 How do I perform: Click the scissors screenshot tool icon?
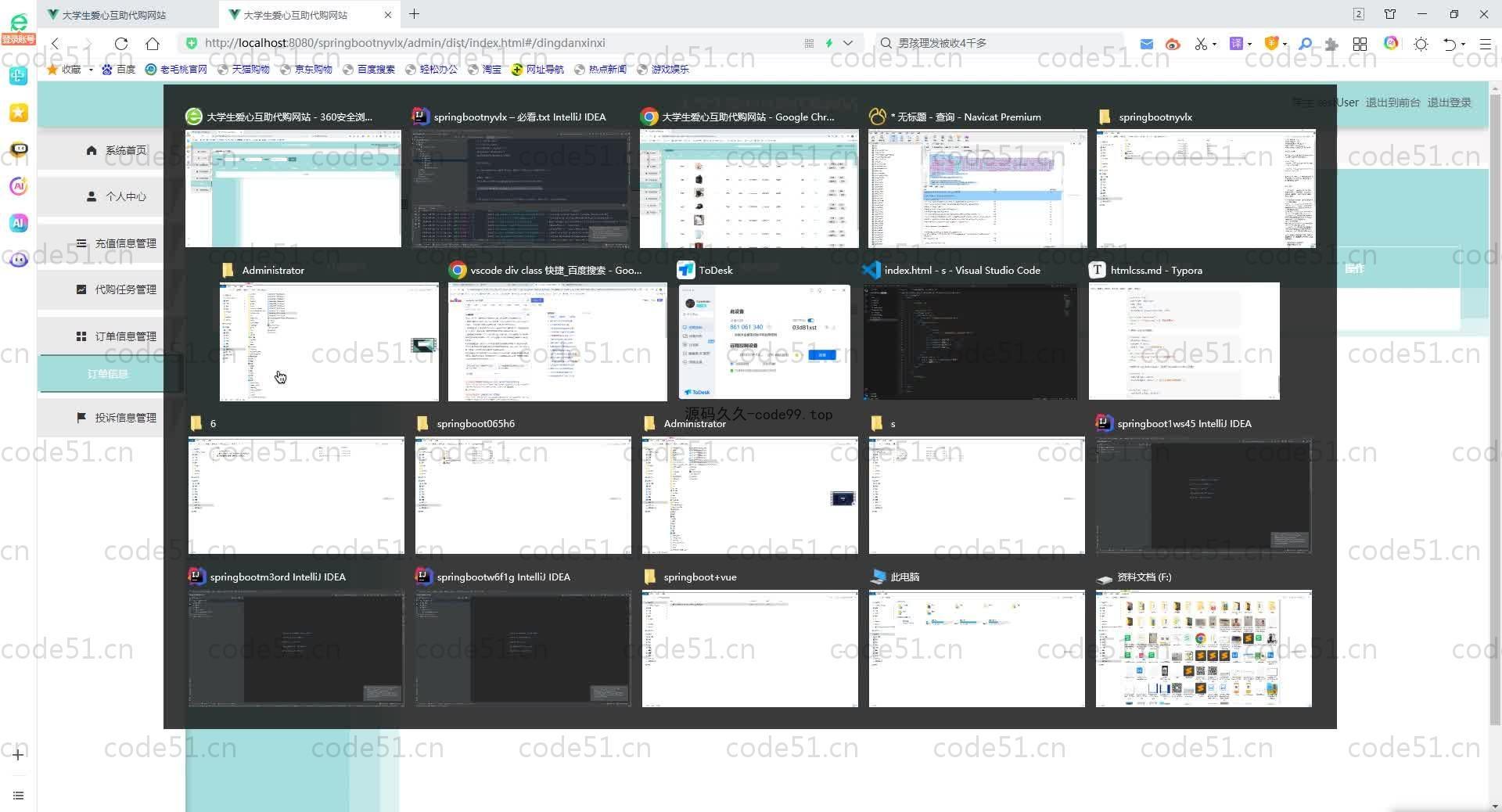[x=1200, y=44]
